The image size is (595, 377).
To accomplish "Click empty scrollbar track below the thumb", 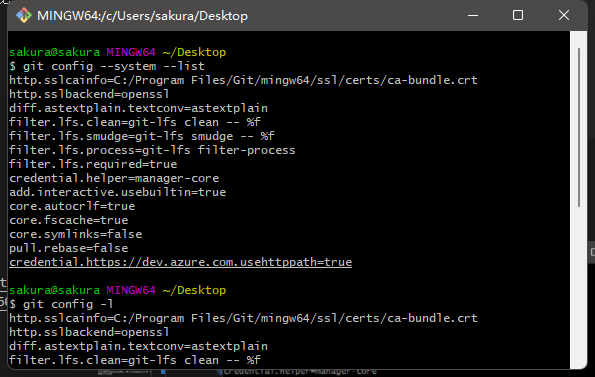I will tap(579, 288).
